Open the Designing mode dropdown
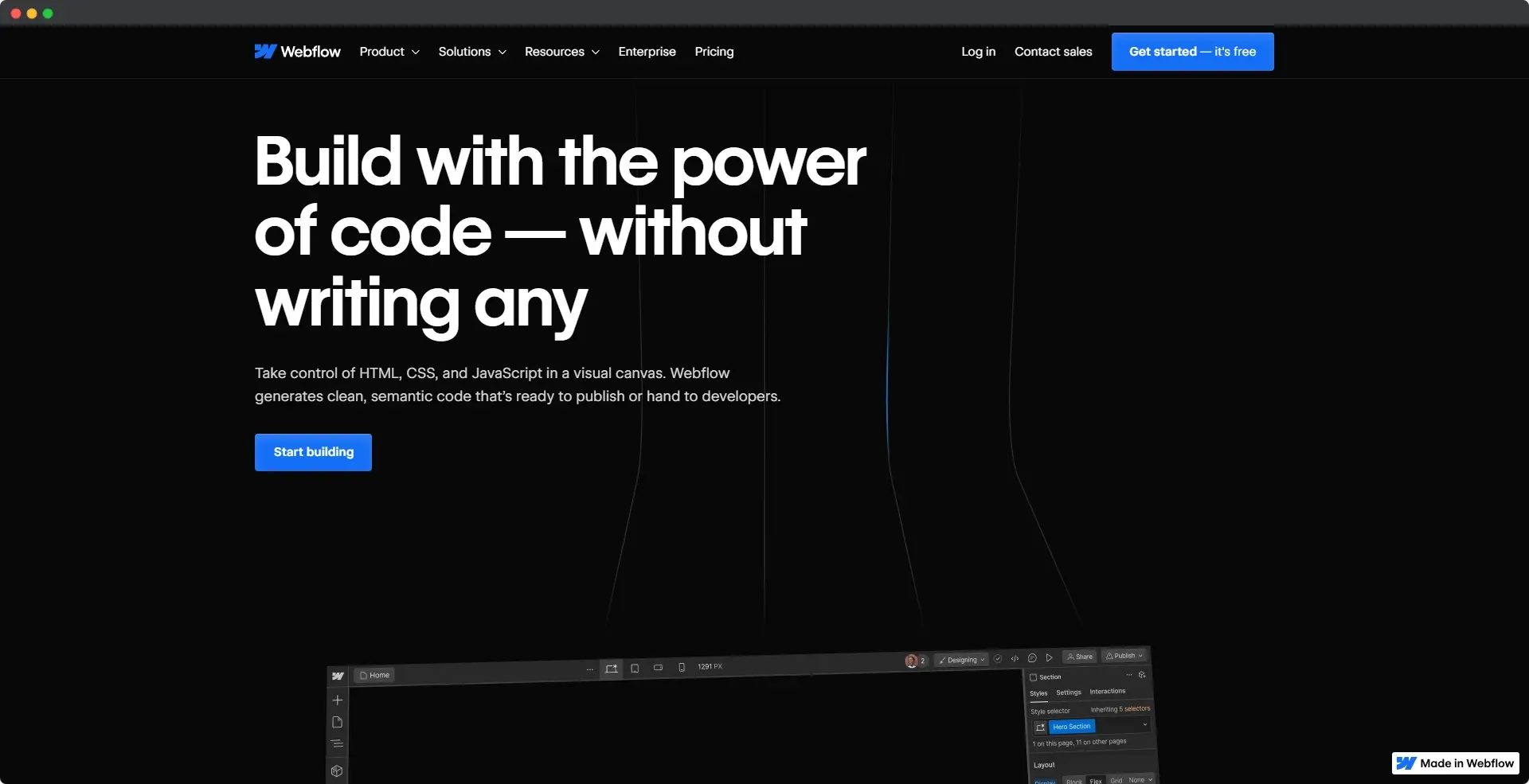 [962, 660]
